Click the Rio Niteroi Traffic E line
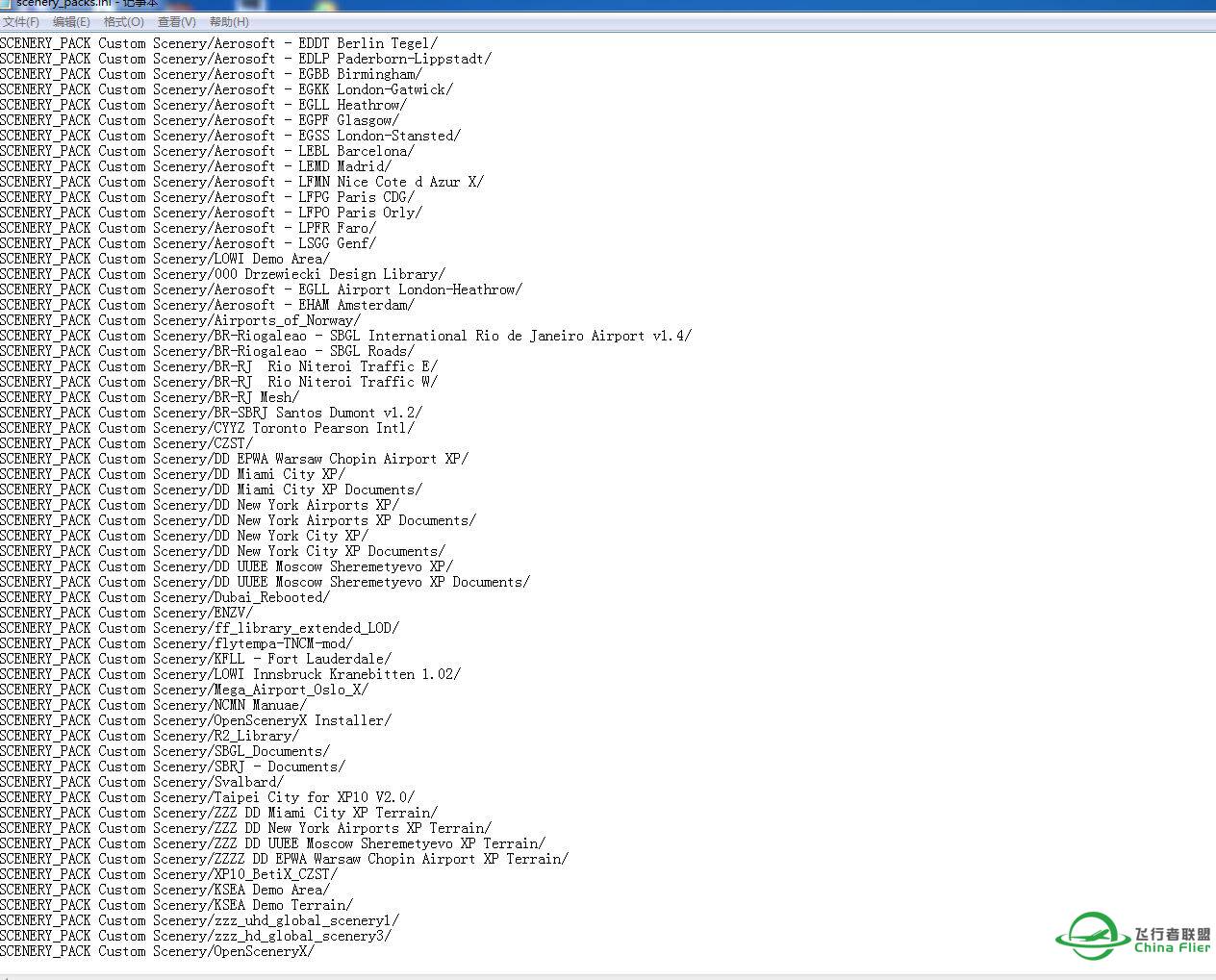Screen dimensions: 1216x980 (x=218, y=366)
